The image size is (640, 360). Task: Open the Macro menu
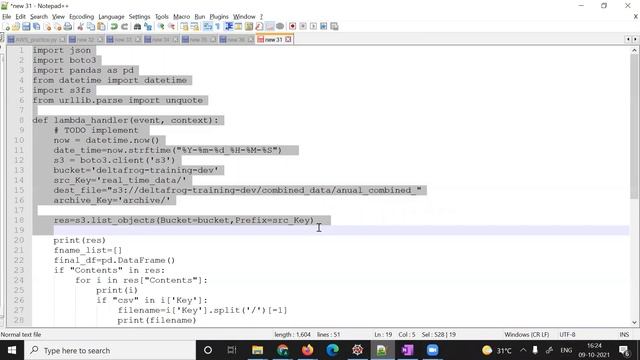pos(182,17)
